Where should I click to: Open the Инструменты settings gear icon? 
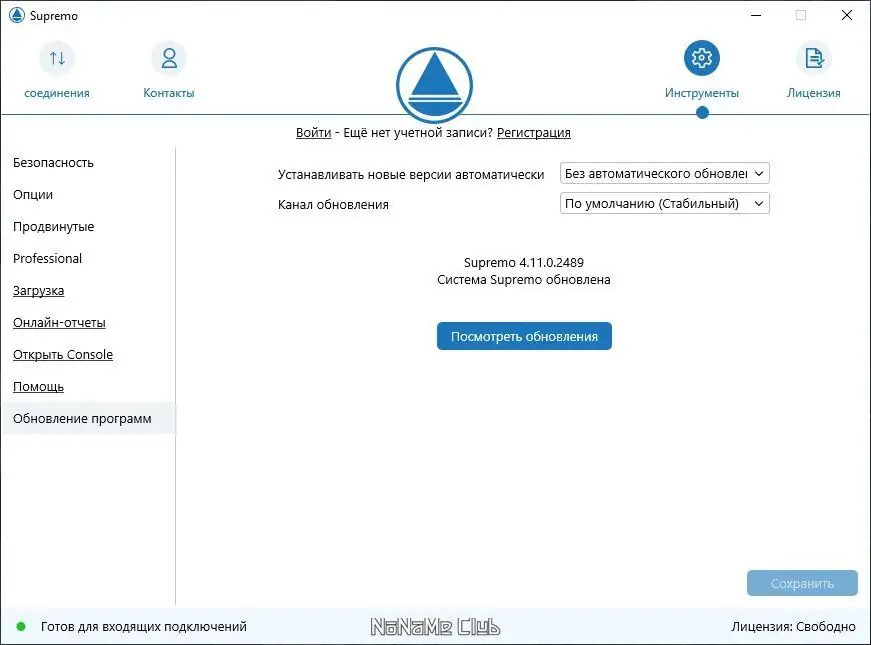(x=701, y=58)
